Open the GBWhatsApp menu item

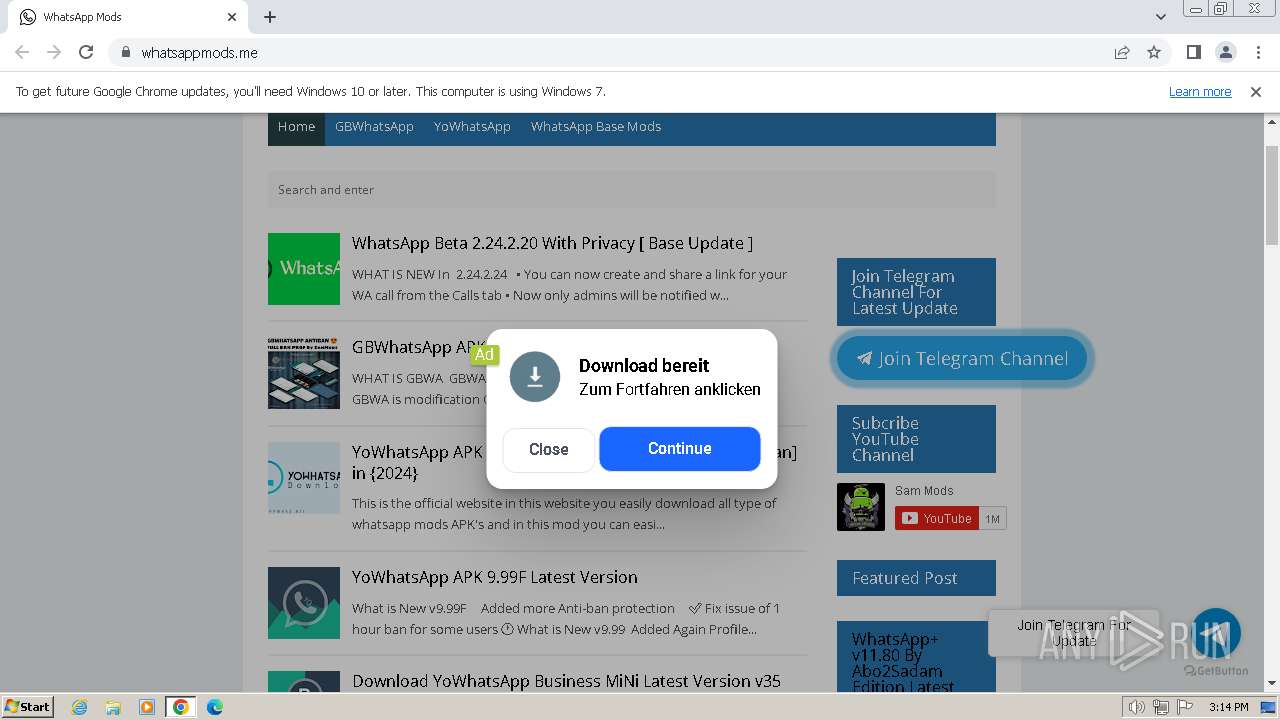pos(374,127)
